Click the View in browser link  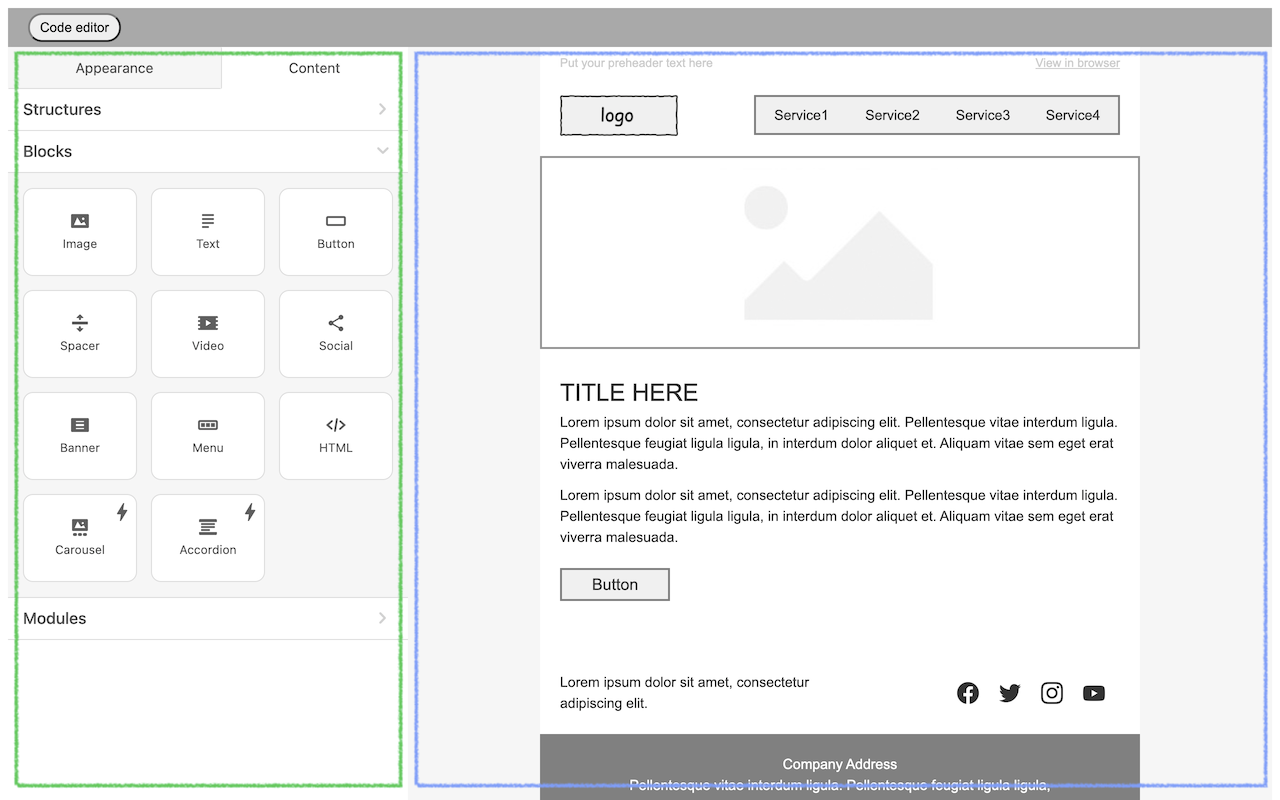coord(1077,63)
